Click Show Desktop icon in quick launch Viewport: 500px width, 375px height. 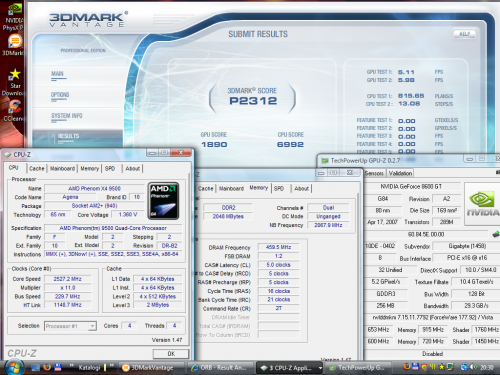click(36, 367)
